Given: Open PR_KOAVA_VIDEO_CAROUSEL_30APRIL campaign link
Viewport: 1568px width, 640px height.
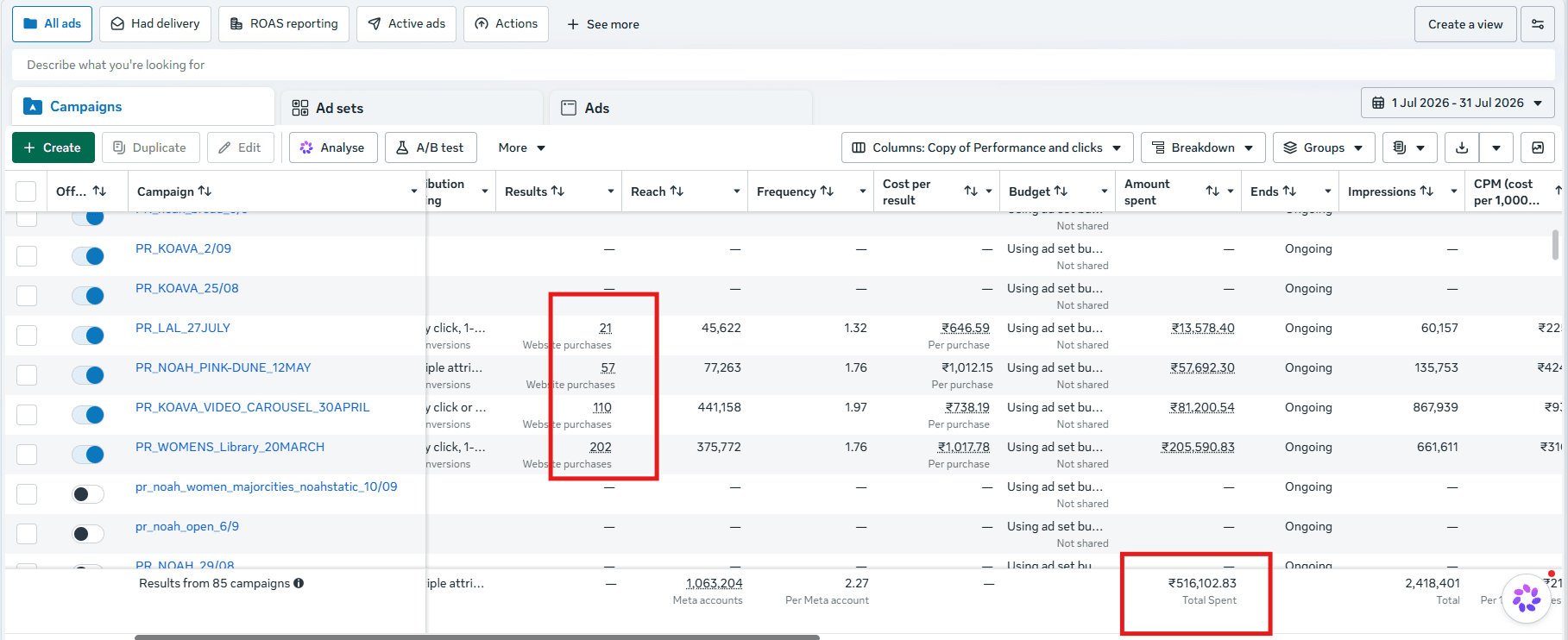Looking at the screenshot, I should pyautogui.click(x=252, y=407).
